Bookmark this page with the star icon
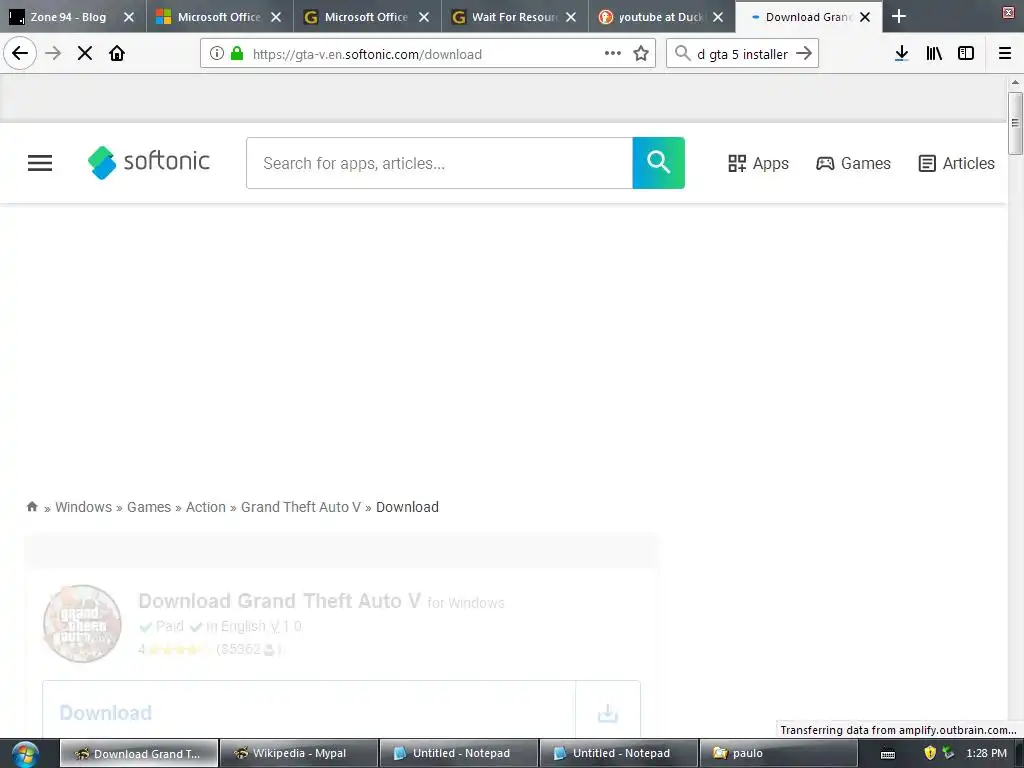The width and height of the screenshot is (1024, 768). pos(641,54)
